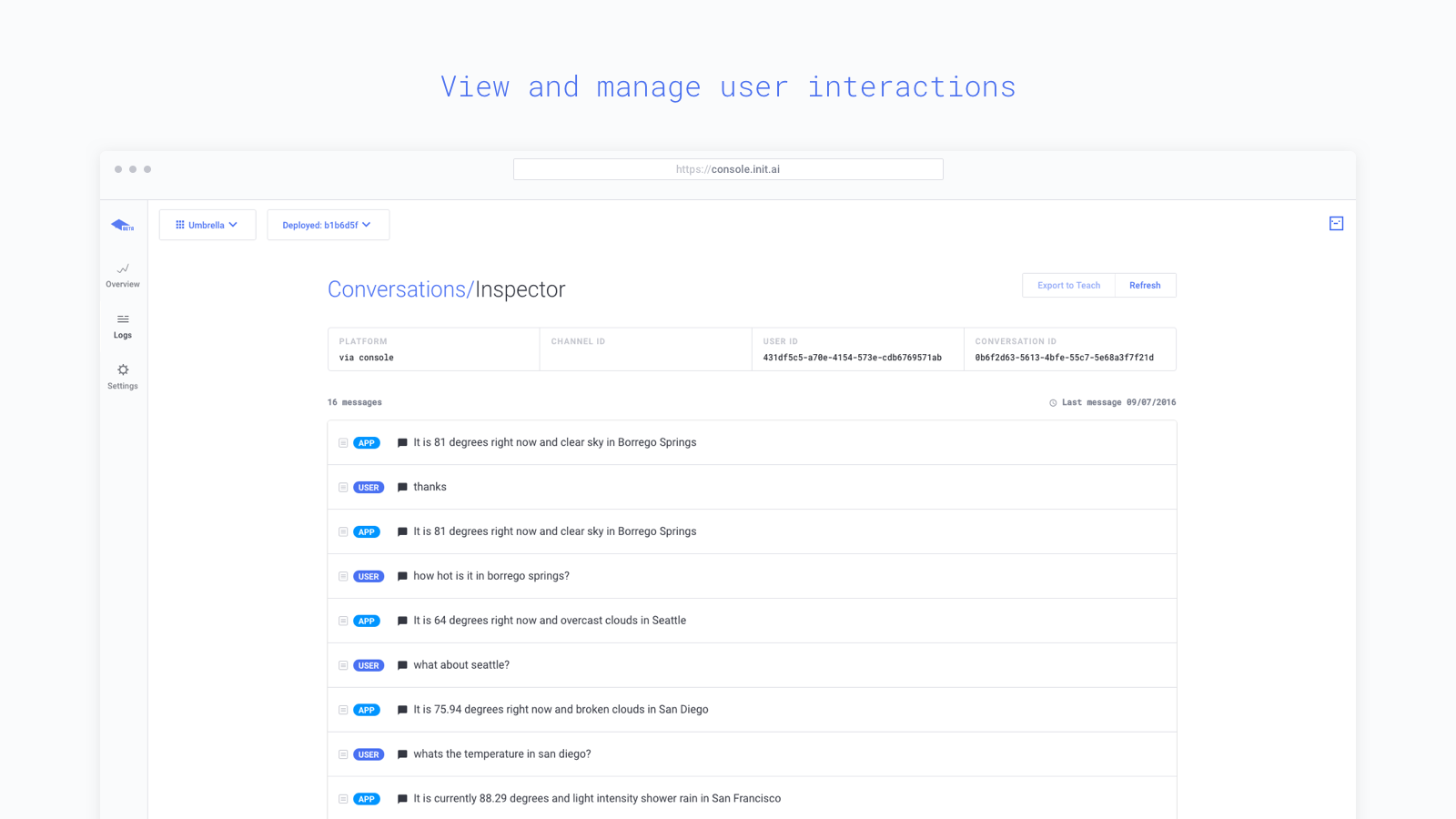Select the Inspector breadcrumb tab
This screenshot has height=819, width=1456.
pos(521,289)
